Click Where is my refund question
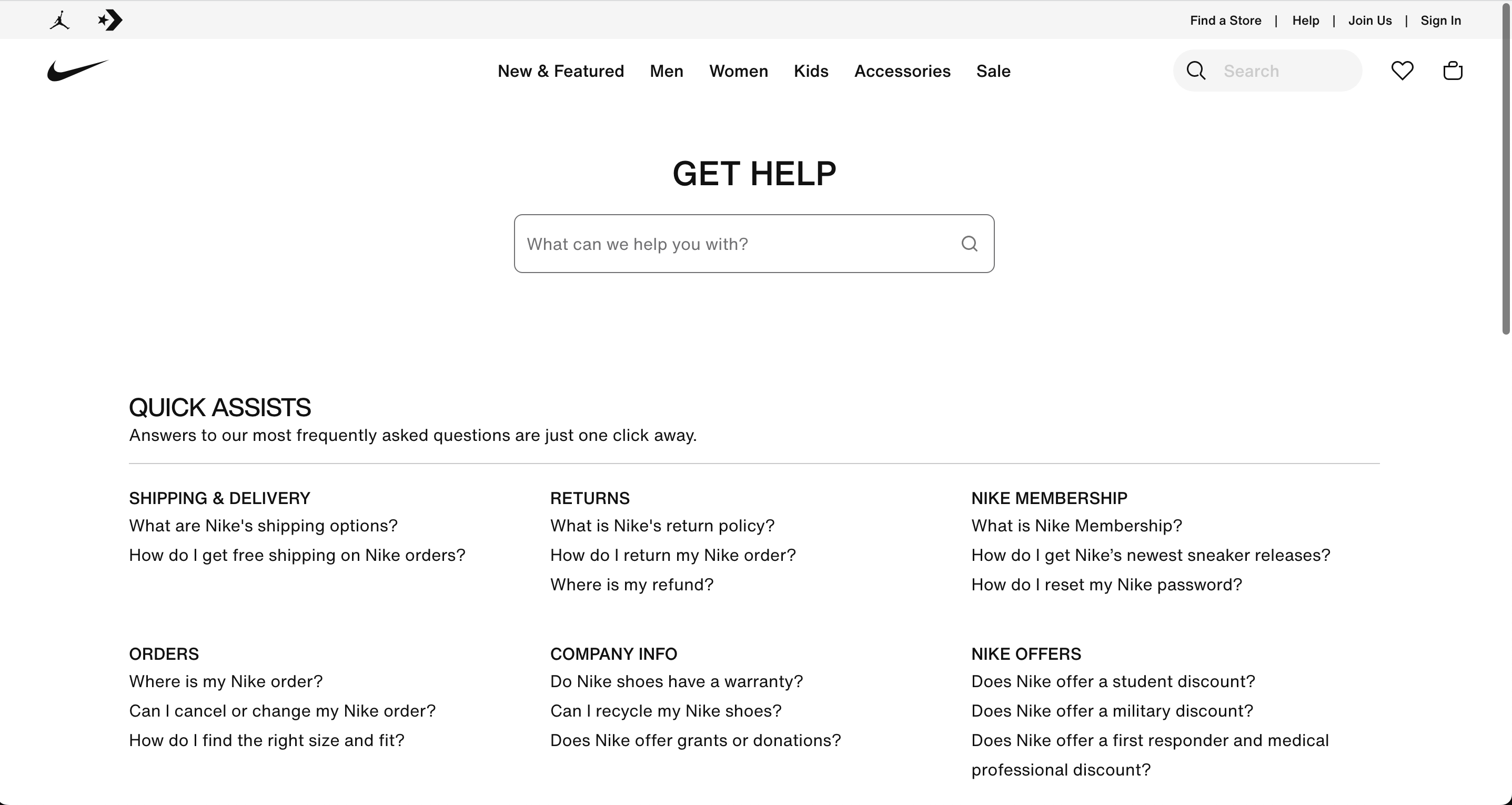The width and height of the screenshot is (1512, 805). (632, 584)
